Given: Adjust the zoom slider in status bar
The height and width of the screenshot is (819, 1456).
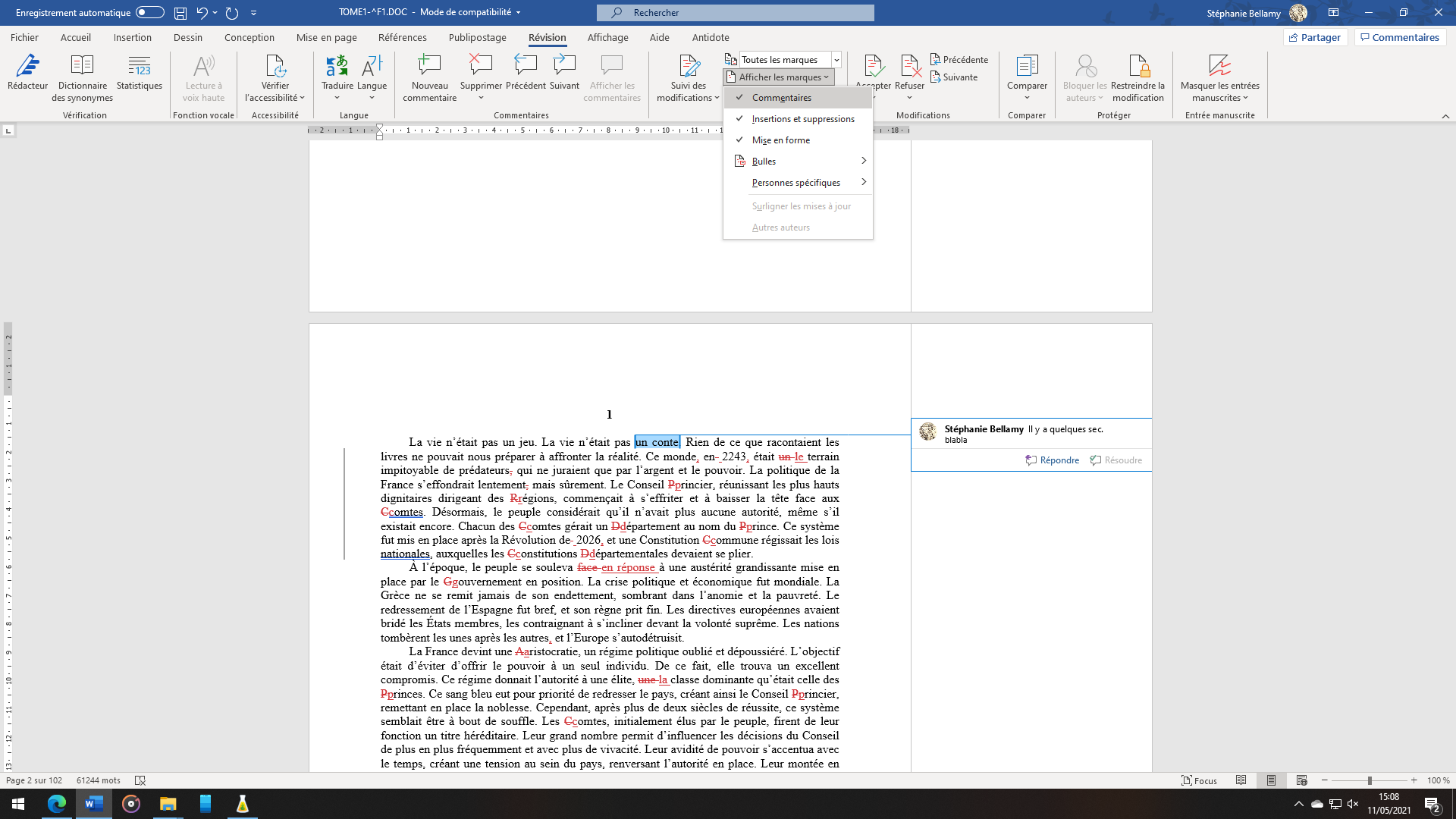Looking at the screenshot, I should point(1370,780).
